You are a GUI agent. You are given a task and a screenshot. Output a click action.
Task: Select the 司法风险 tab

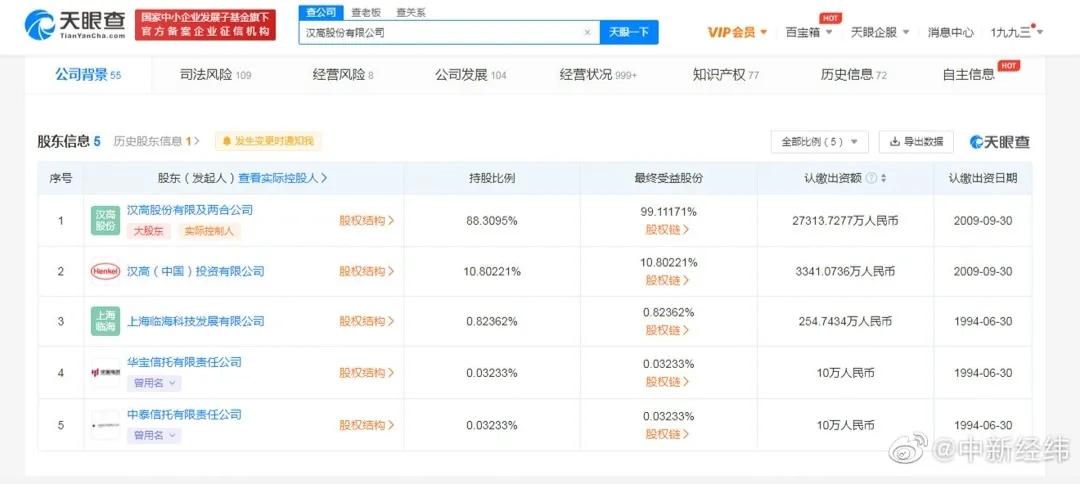click(x=215, y=75)
